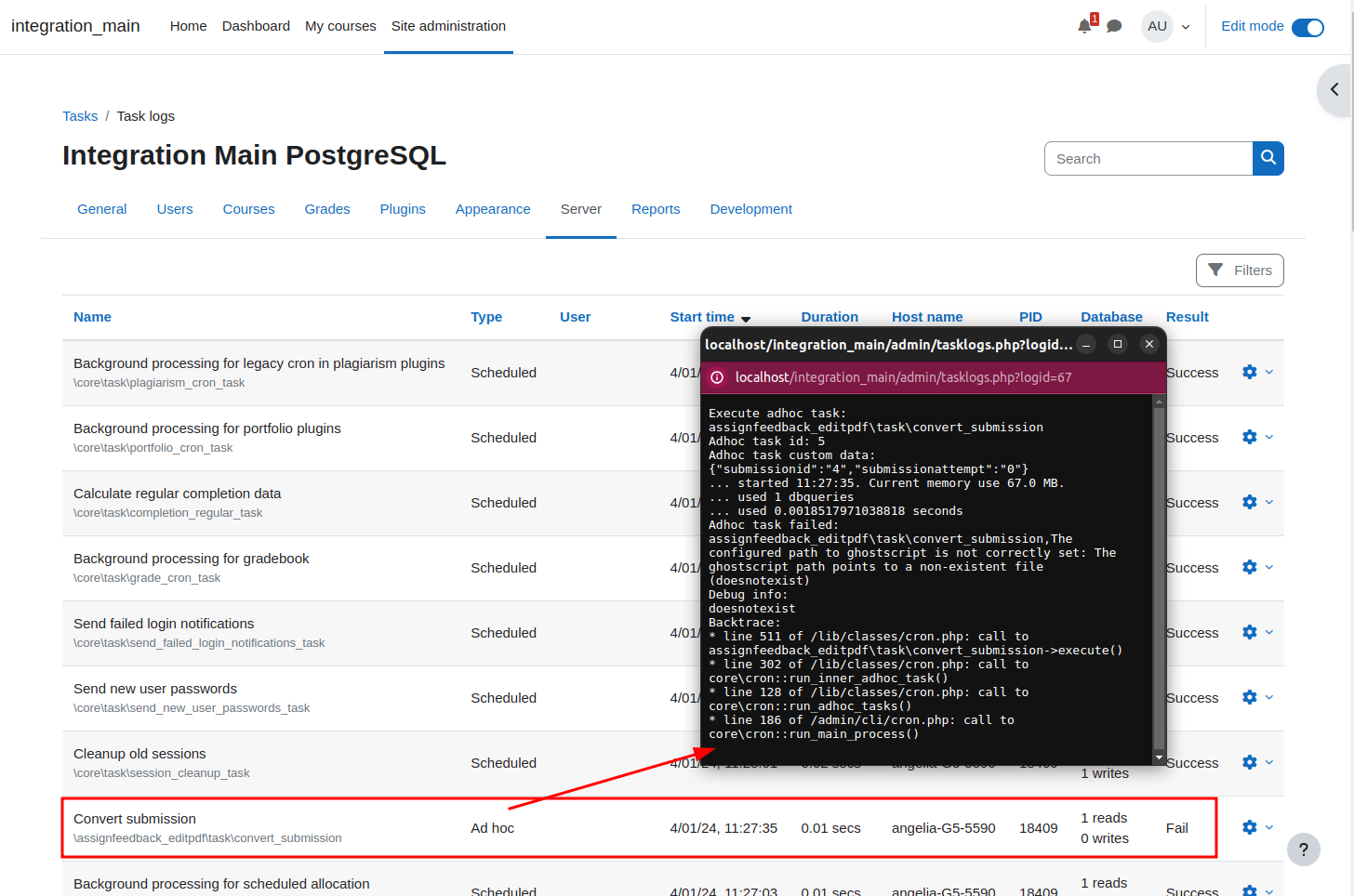Sort table by Host name column
Image resolution: width=1354 pixels, height=896 pixels.
click(927, 317)
